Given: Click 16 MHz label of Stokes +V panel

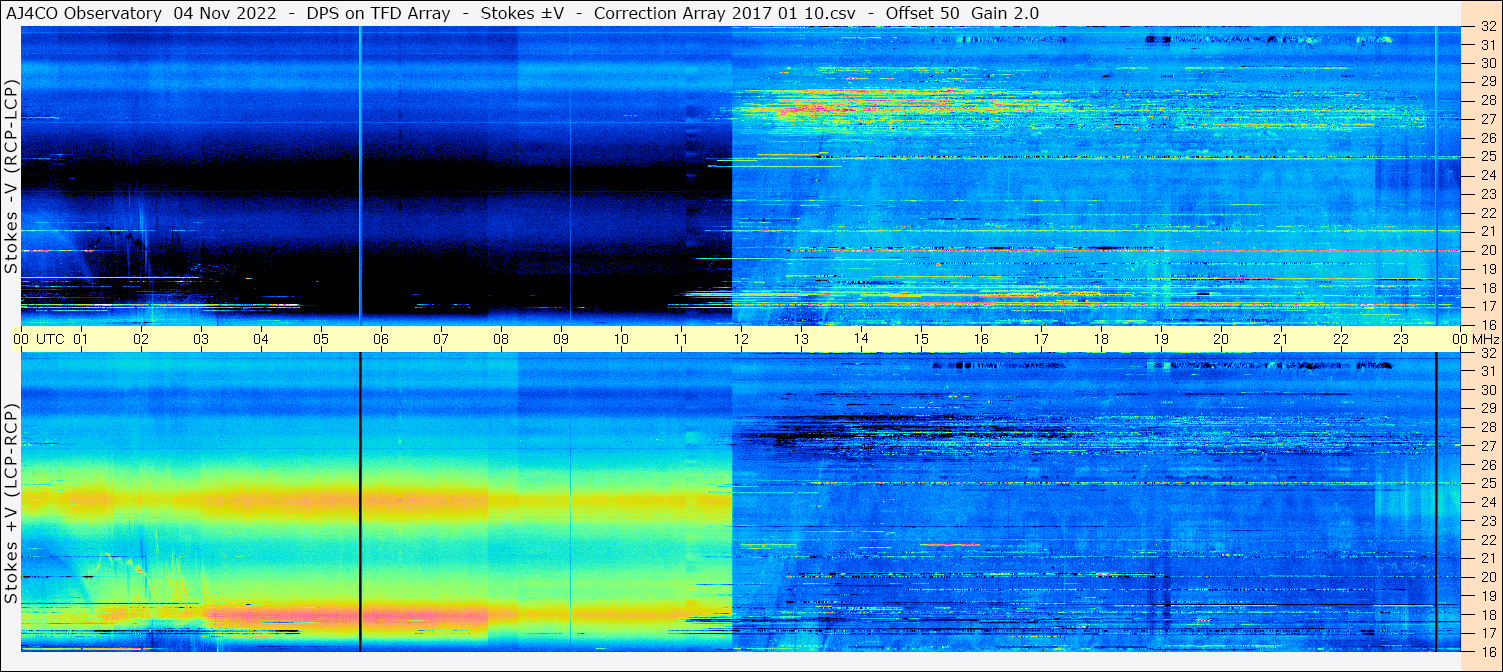Looking at the screenshot, I should 1488,651.
